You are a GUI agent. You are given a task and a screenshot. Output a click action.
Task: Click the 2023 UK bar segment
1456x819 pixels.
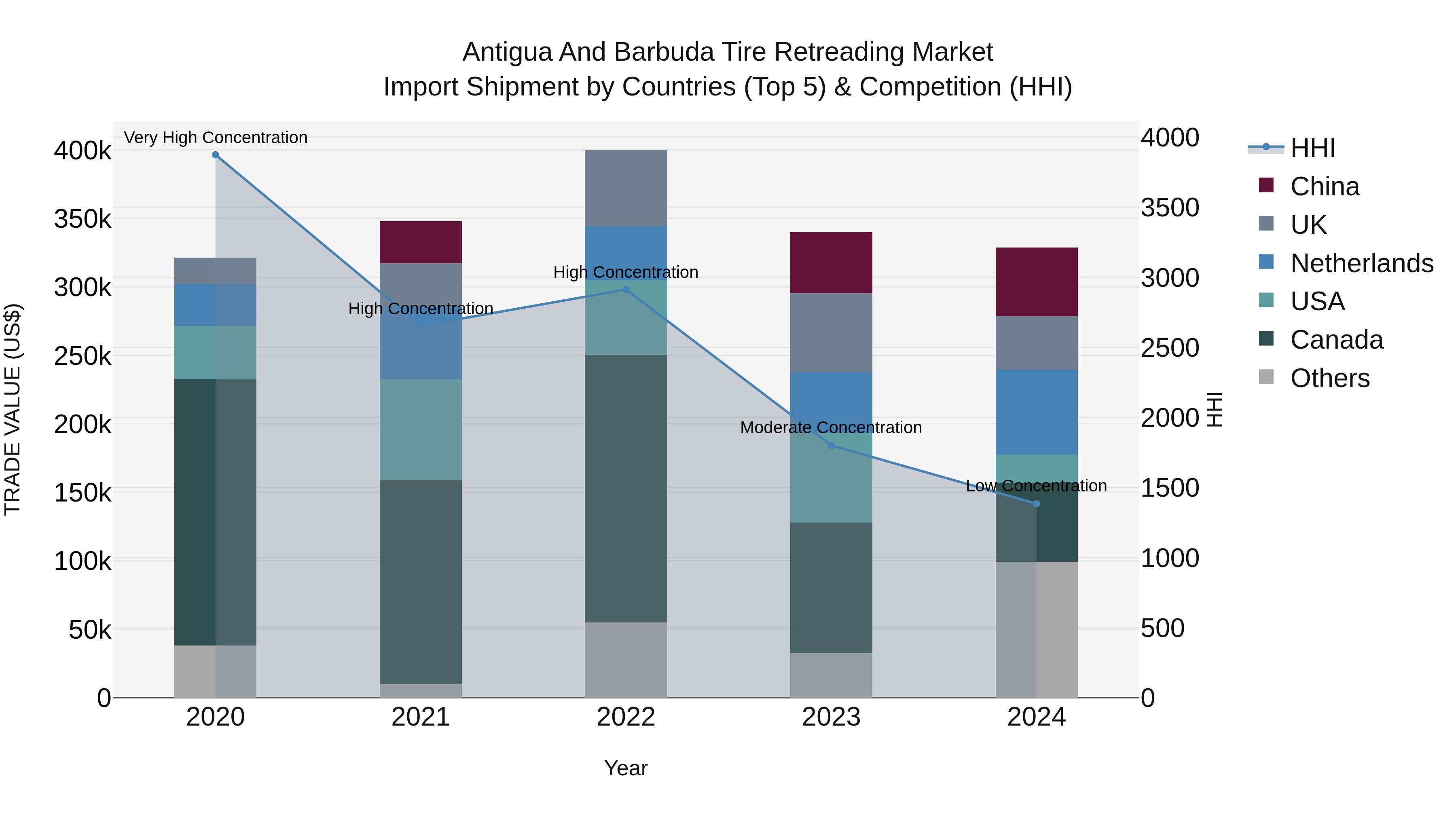tap(832, 333)
